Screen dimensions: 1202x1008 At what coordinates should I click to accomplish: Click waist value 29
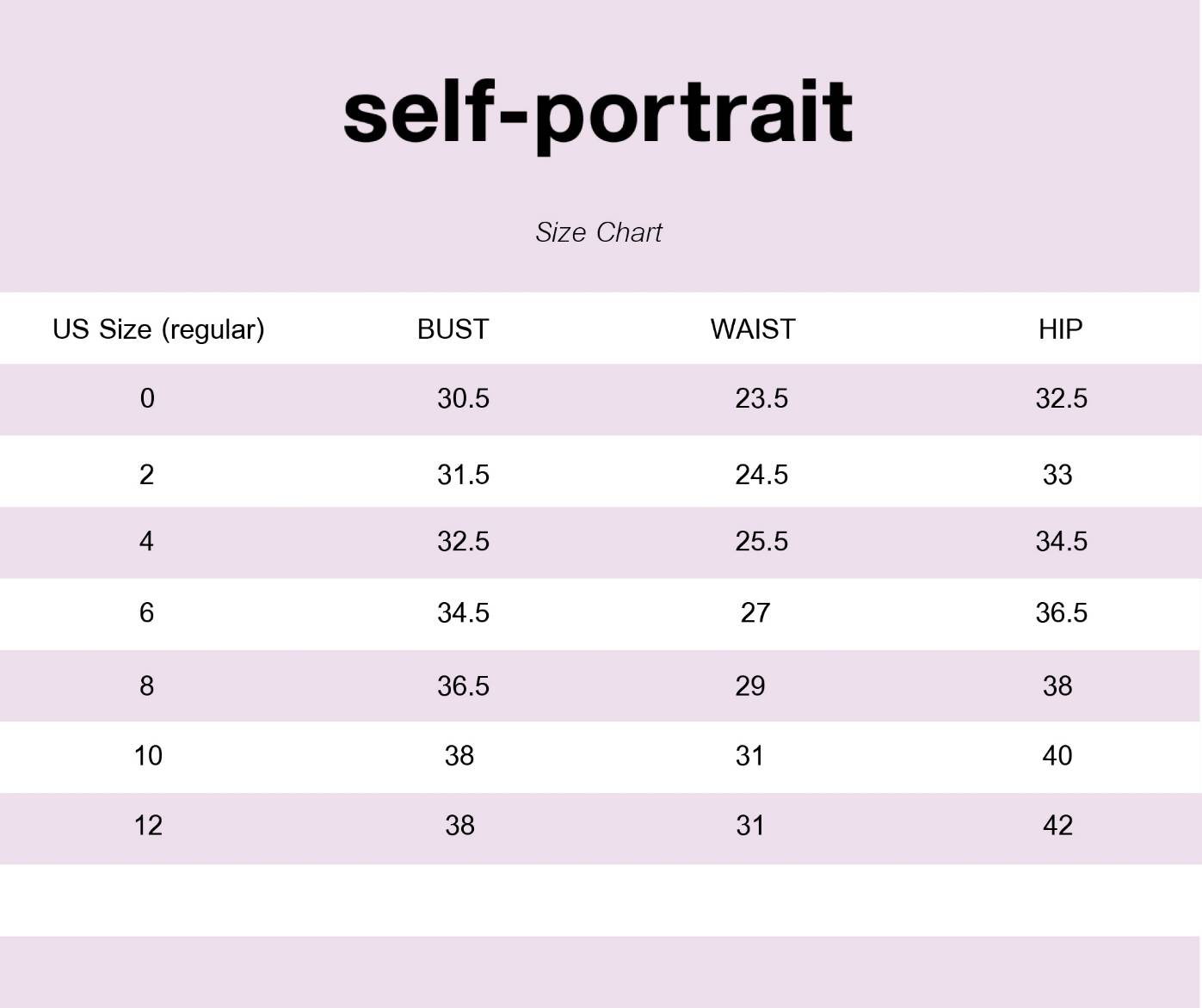tap(750, 685)
